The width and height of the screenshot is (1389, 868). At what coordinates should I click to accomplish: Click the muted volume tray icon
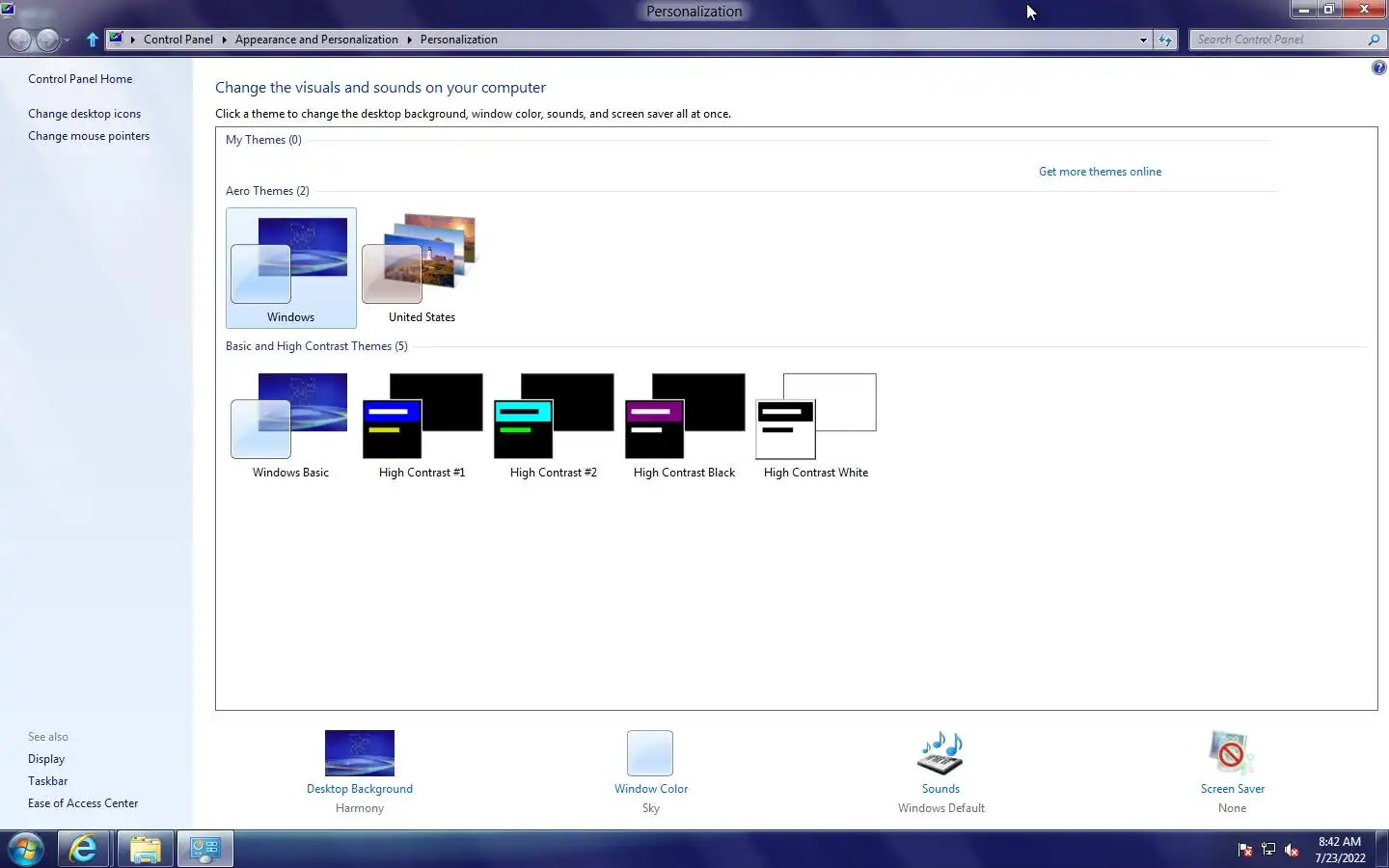pyautogui.click(x=1292, y=850)
